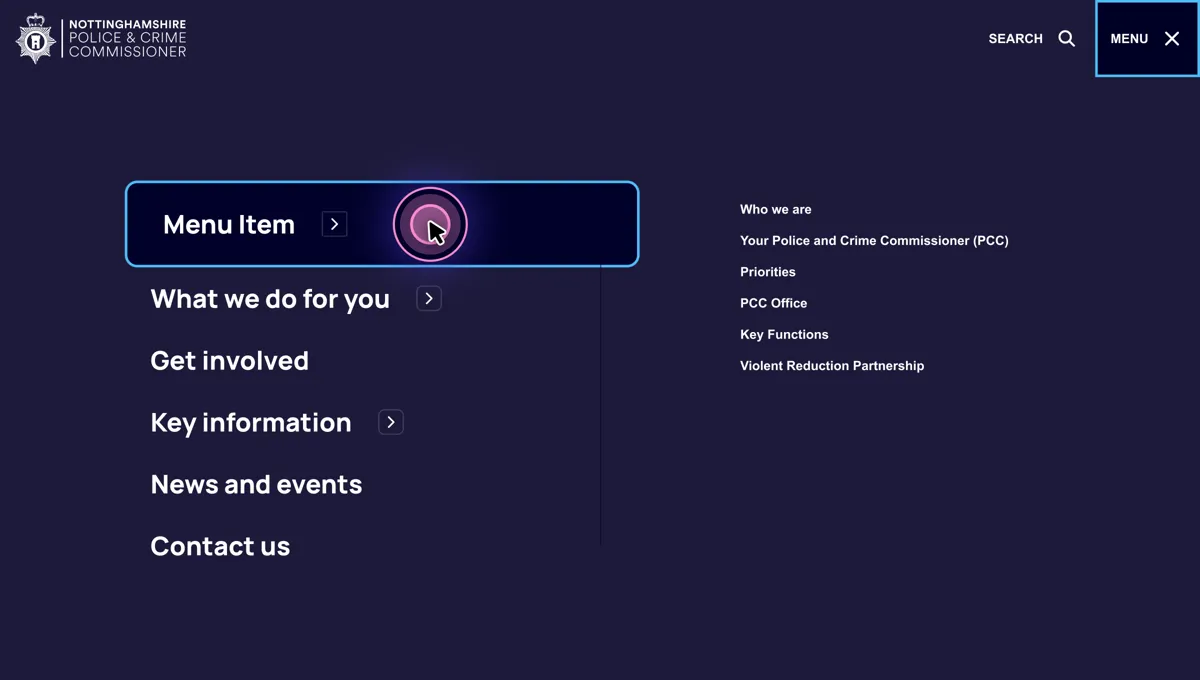Click the glowing cursor highlight circle
The image size is (1200, 680).
(430, 224)
